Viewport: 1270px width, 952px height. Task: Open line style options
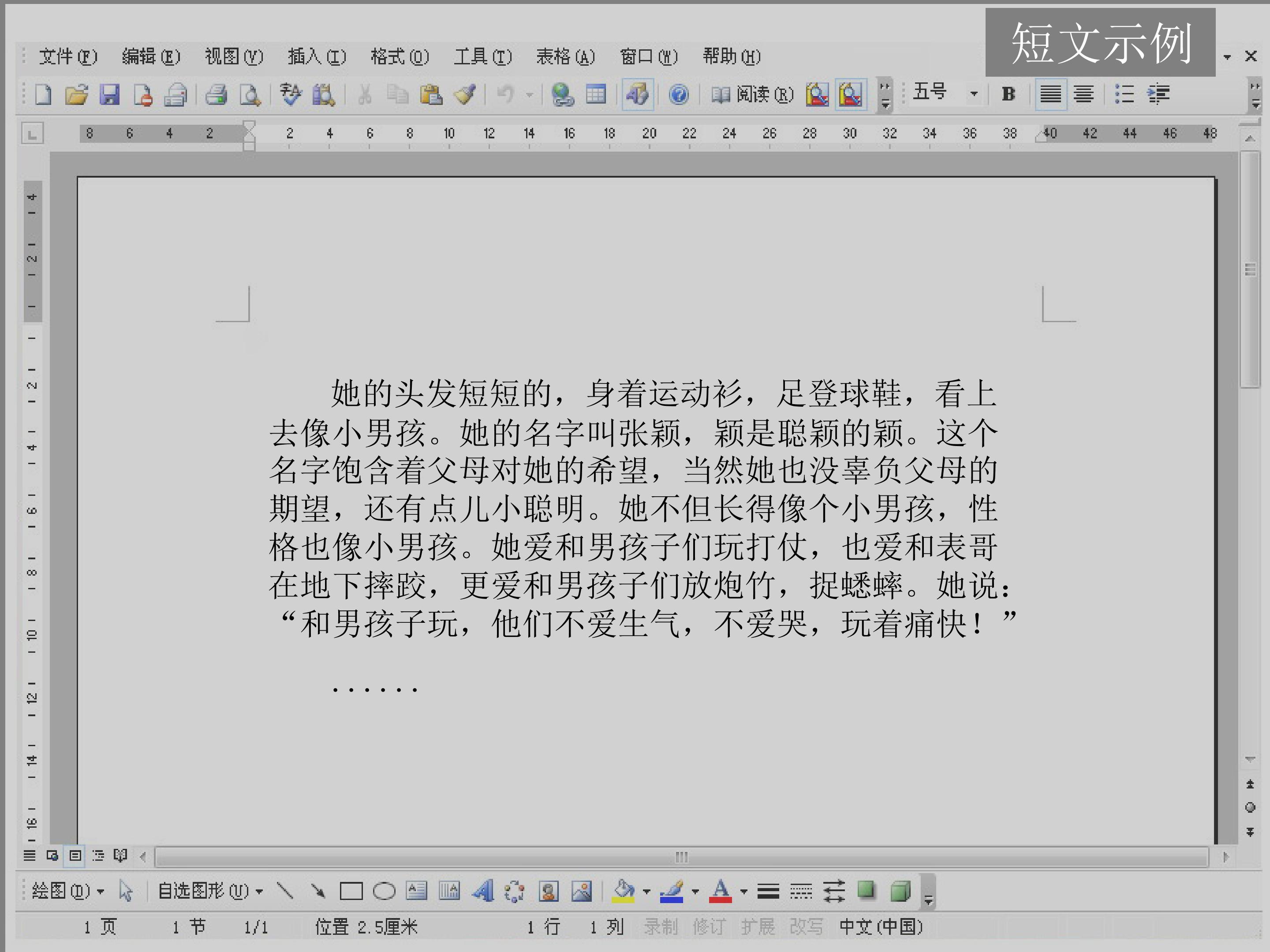[x=768, y=891]
